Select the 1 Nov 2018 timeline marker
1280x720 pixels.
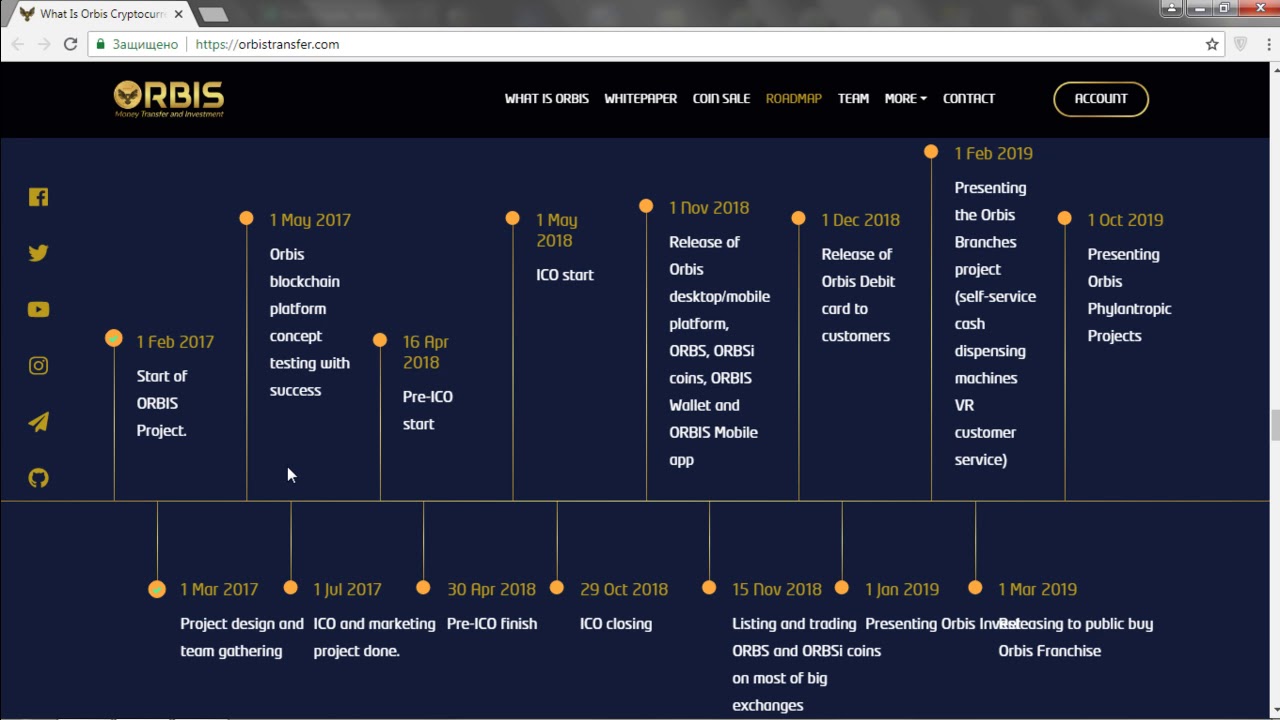tap(646, 206)
